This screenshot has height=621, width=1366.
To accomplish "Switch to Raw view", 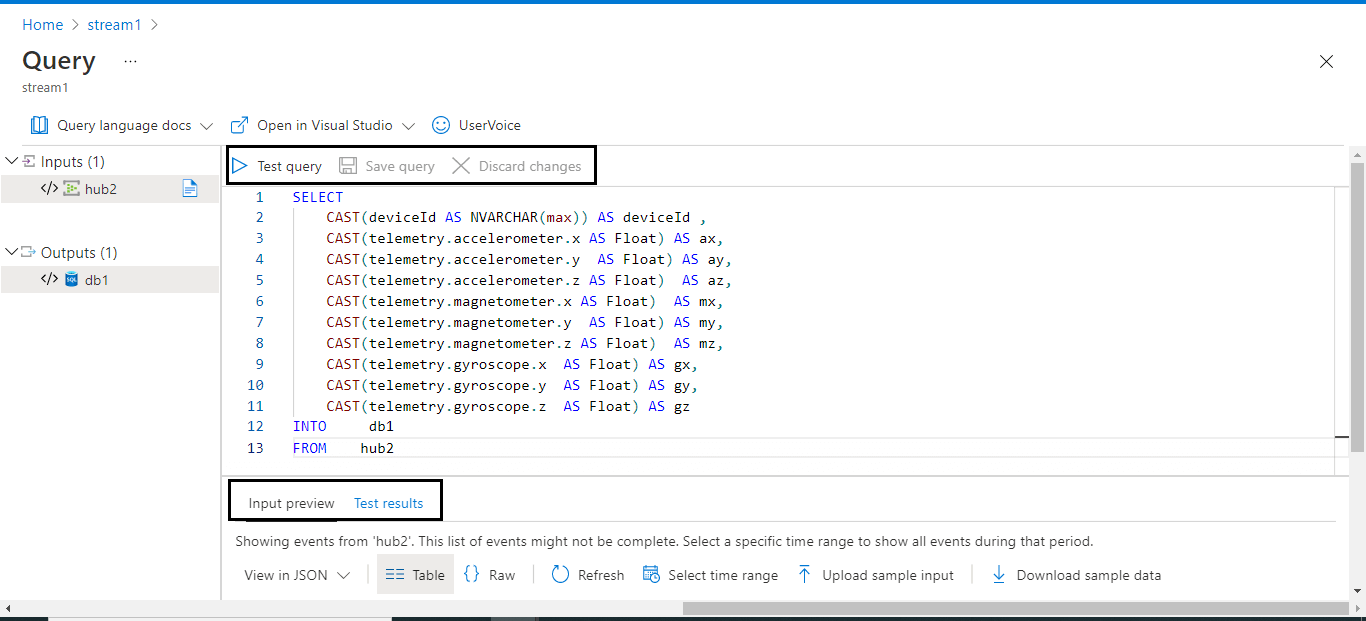I will coord(490,575).
